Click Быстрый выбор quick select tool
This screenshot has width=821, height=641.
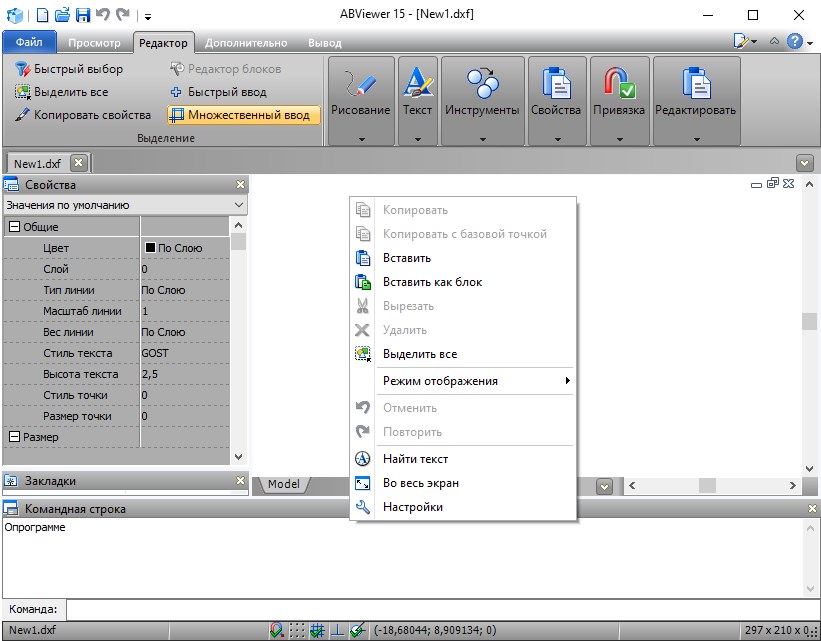[70, 69]
